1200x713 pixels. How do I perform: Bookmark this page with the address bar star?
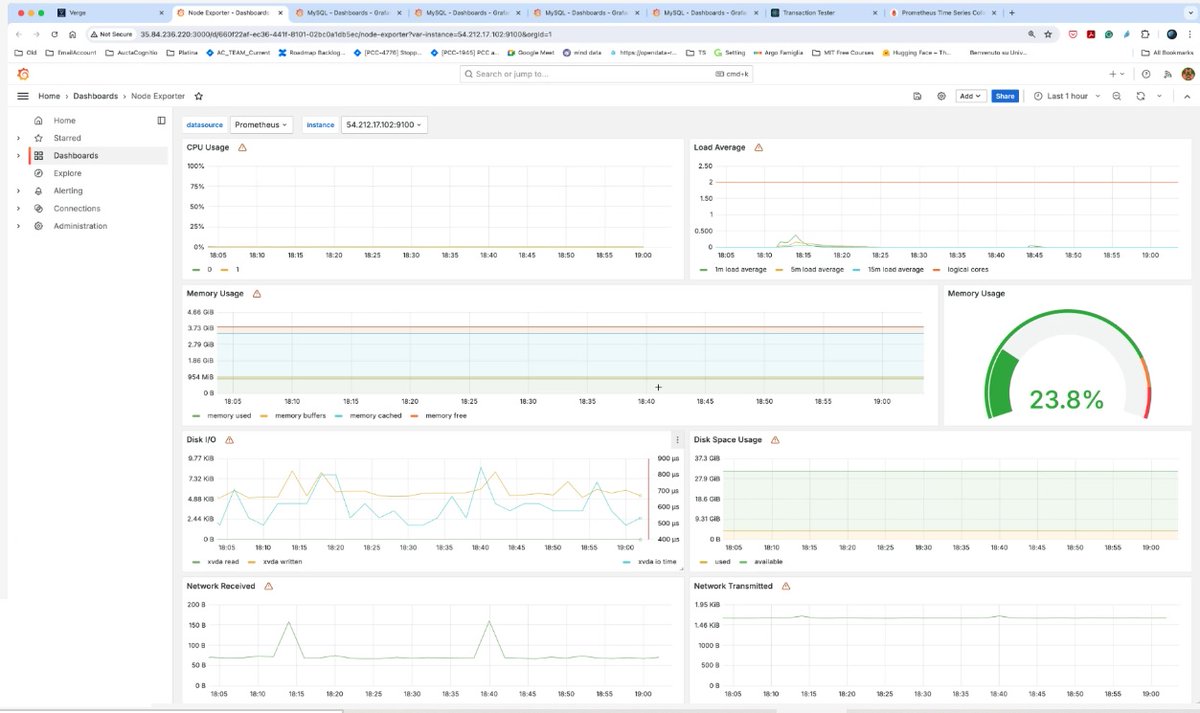(1048, 33)
